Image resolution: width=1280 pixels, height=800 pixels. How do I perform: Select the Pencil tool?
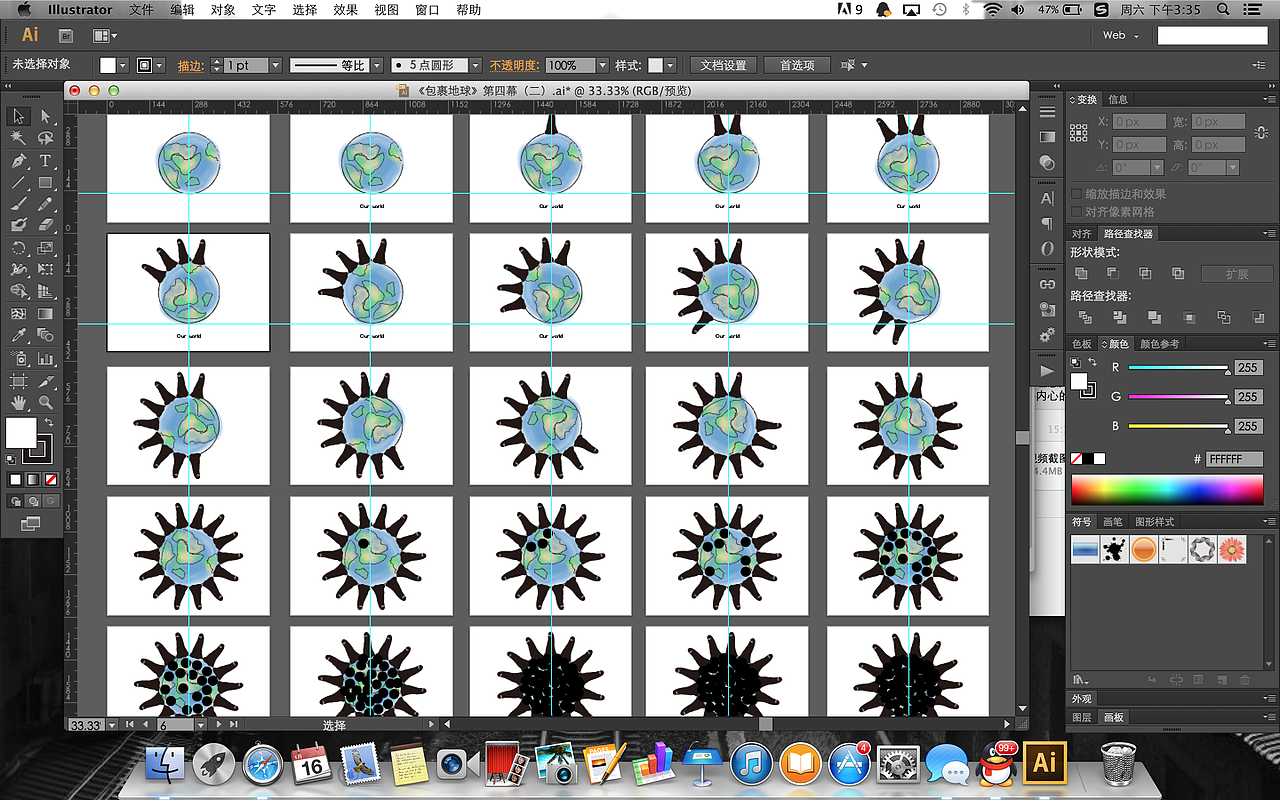[x=45, y=204]
